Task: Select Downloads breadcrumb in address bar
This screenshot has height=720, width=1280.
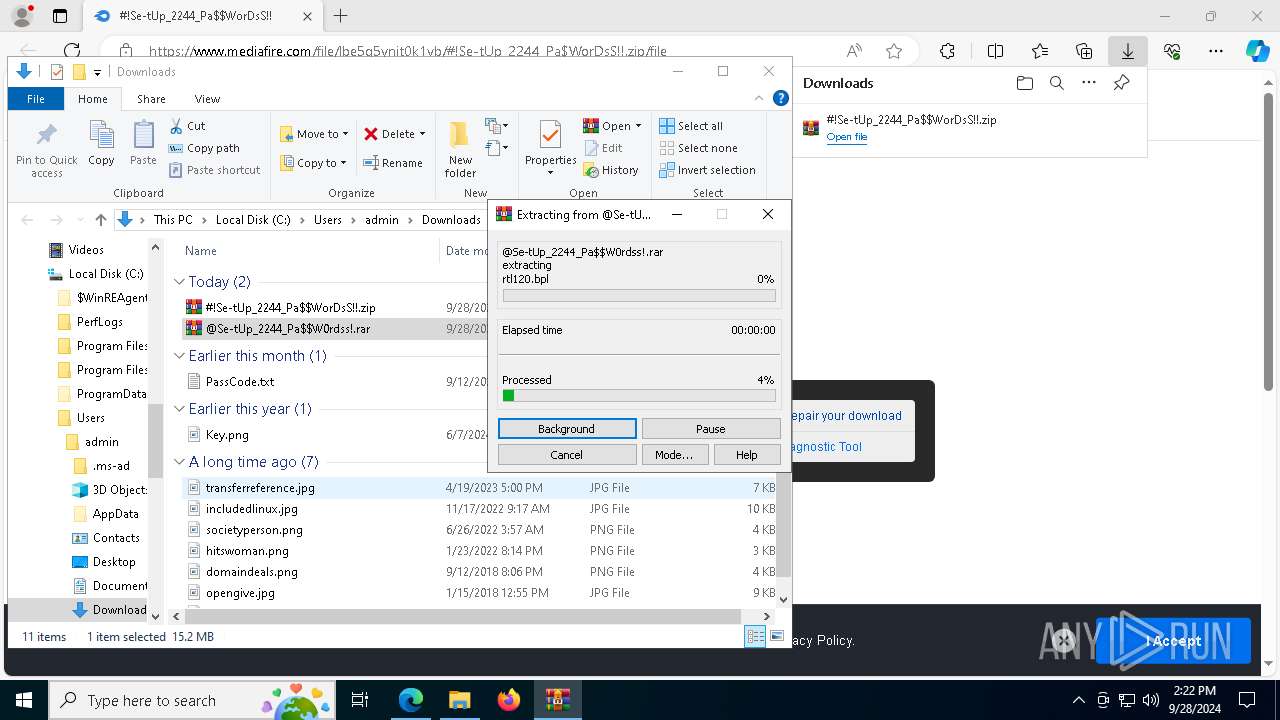Action: click(451, 220)
